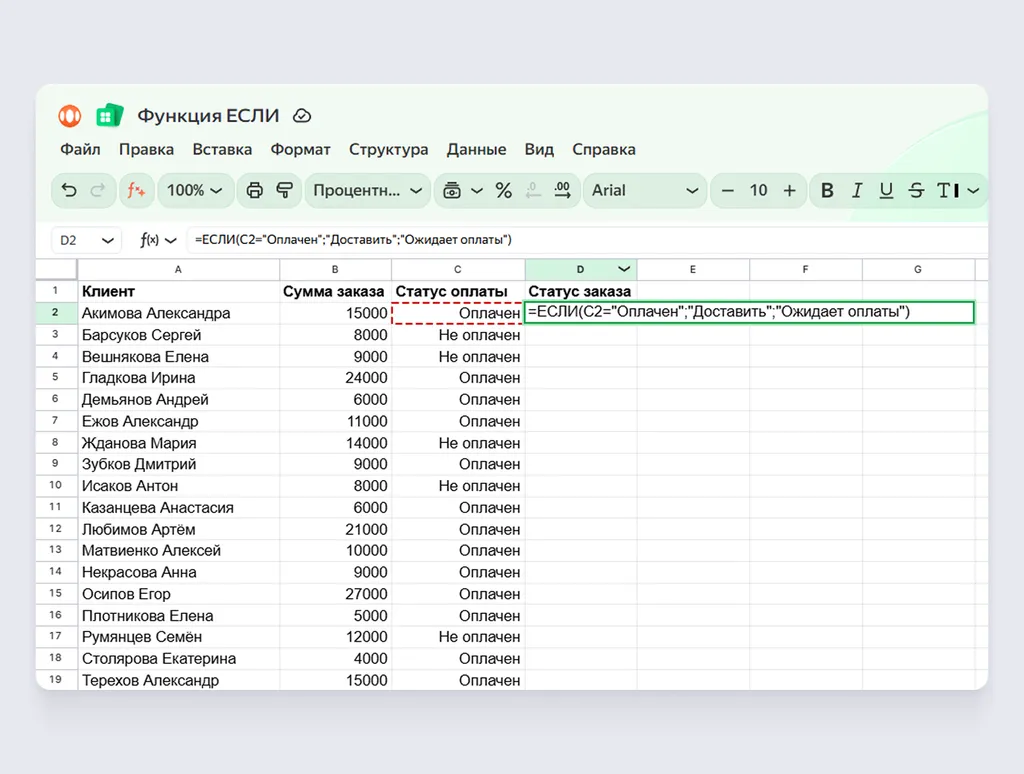Screen dimensions: 1024x774
Task: Open the Вставка menu
Action: (222, 149)
